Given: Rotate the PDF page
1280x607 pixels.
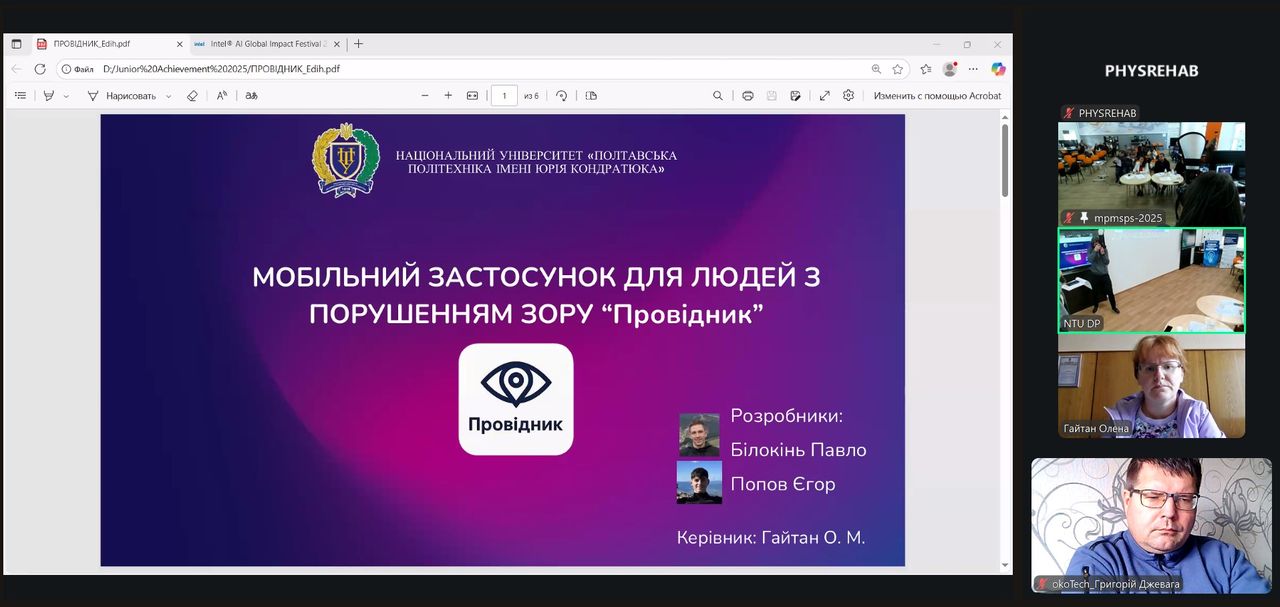Looking at the screenshot, I should click(562, 96).
